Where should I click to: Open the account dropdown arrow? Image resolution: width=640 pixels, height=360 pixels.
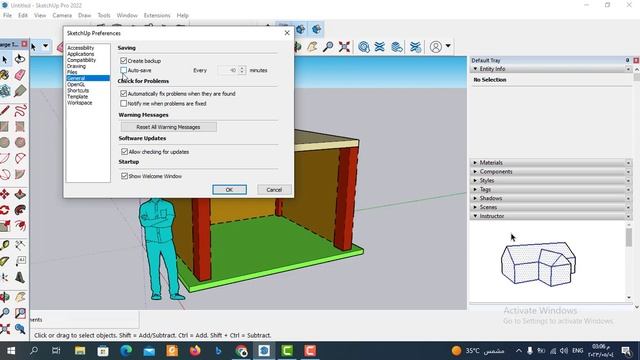coord(448,46)
